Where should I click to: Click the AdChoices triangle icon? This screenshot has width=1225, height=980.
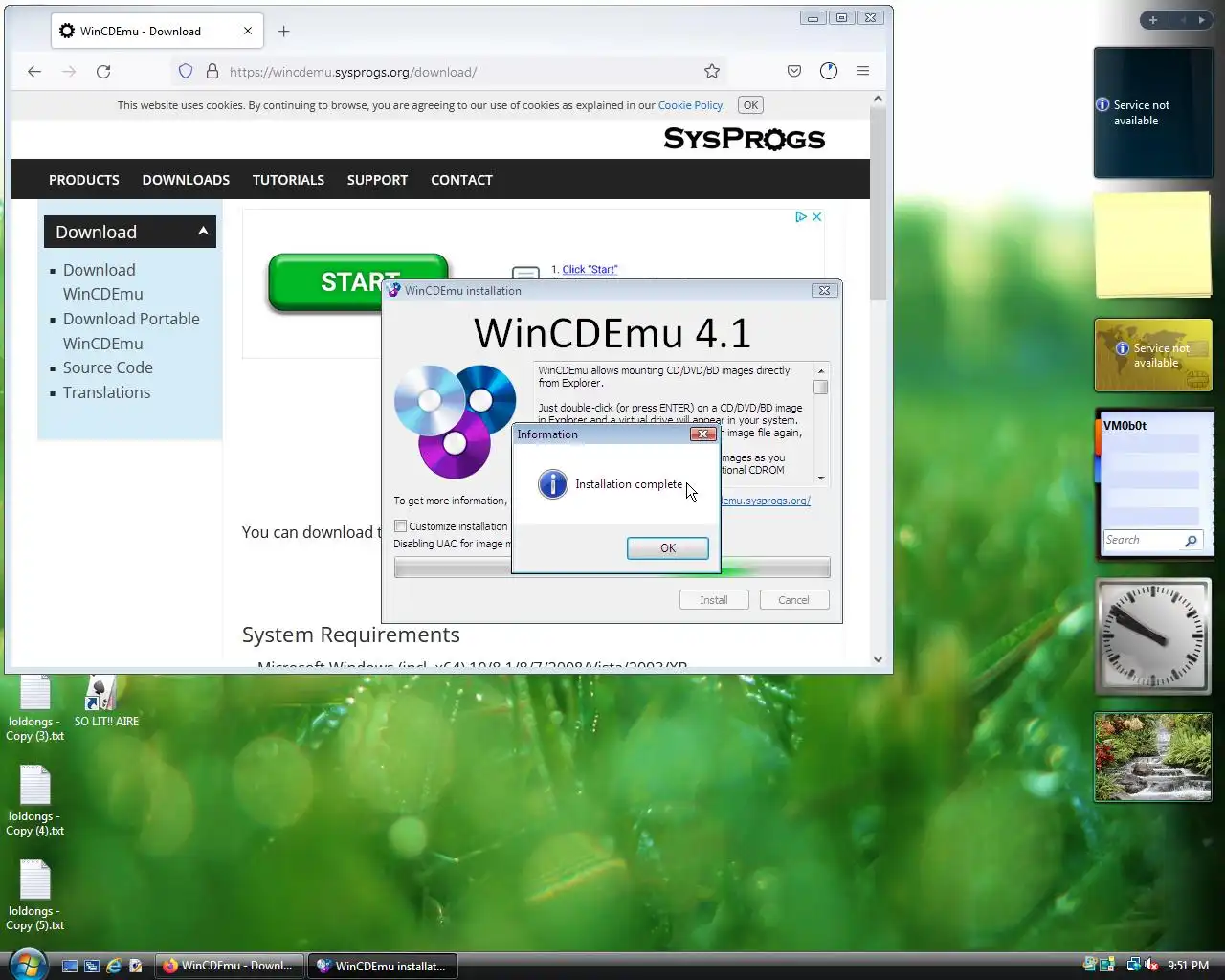[801, 217]
